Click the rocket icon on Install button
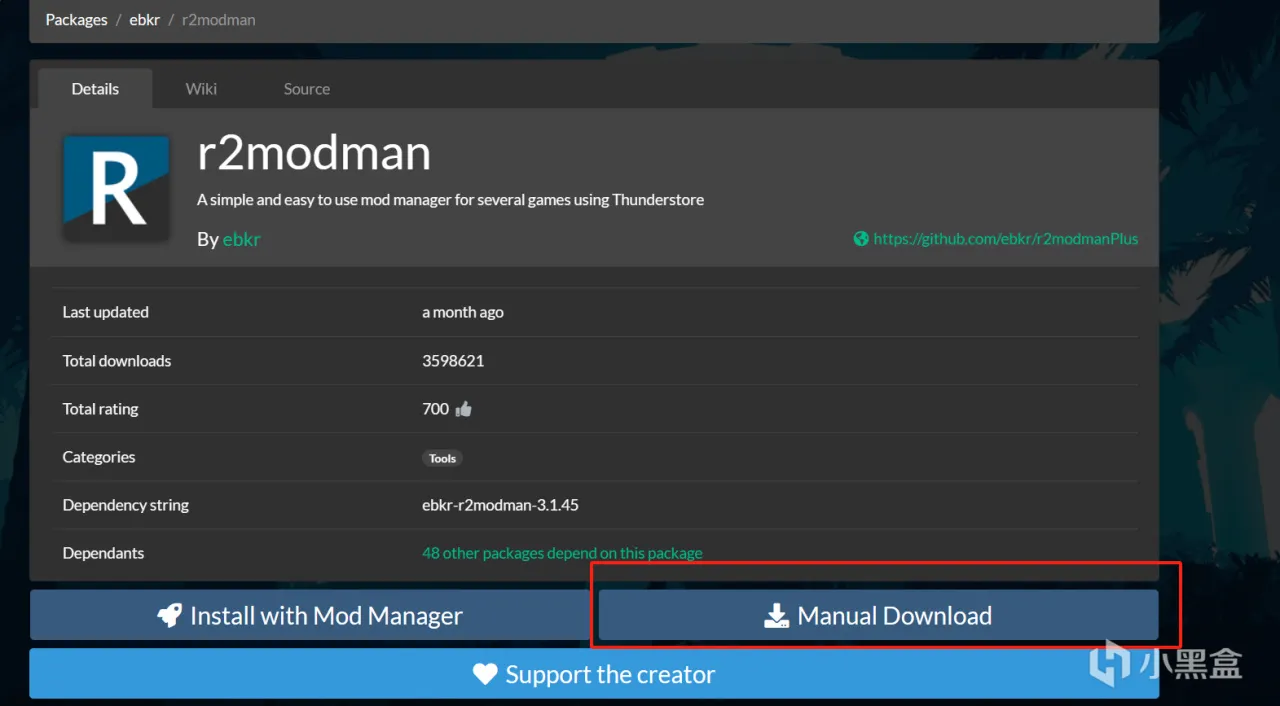 coord(170,616)
